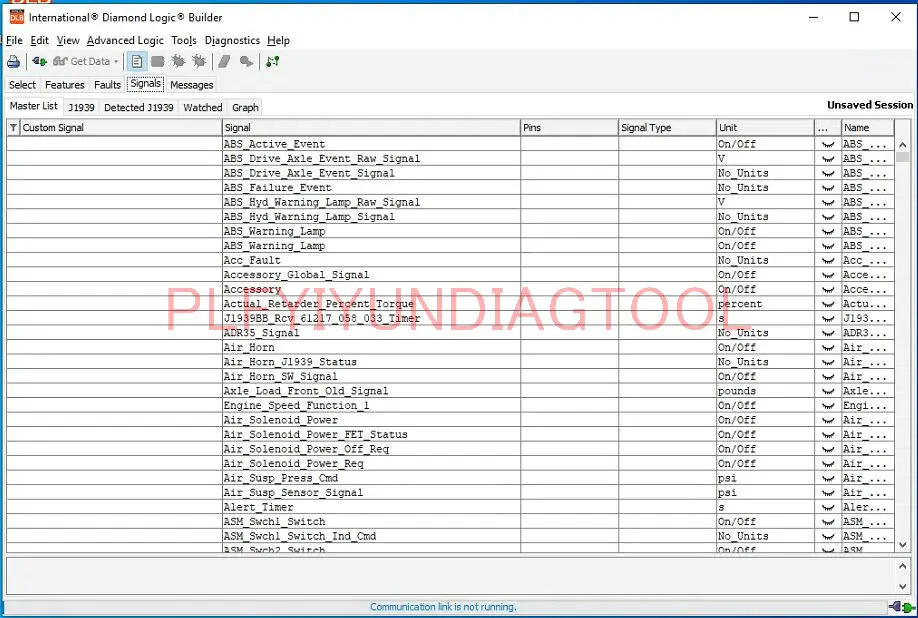Open the Diagnostics menu

(232, 40)
